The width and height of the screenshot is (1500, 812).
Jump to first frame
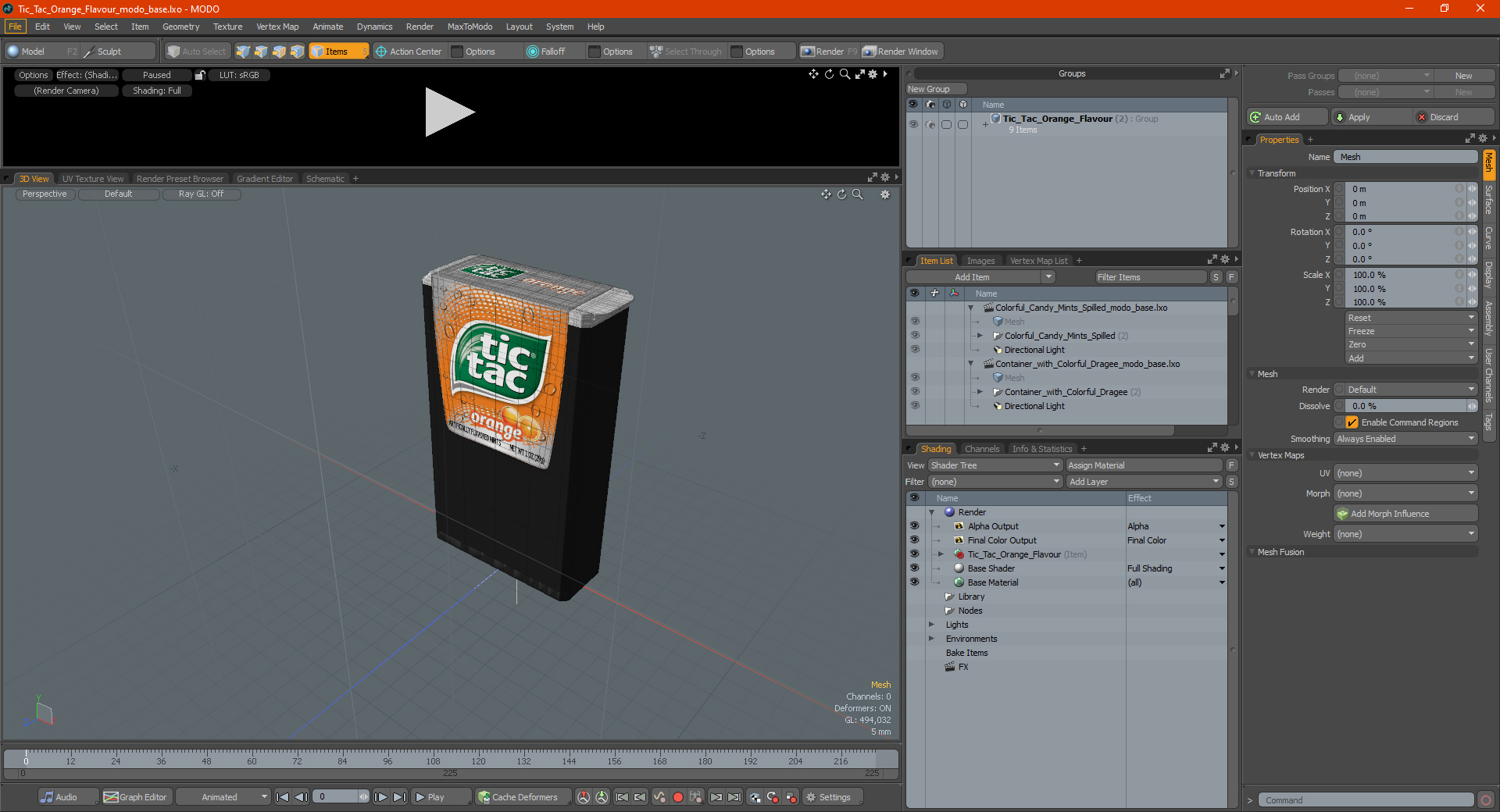coord(283,797)
